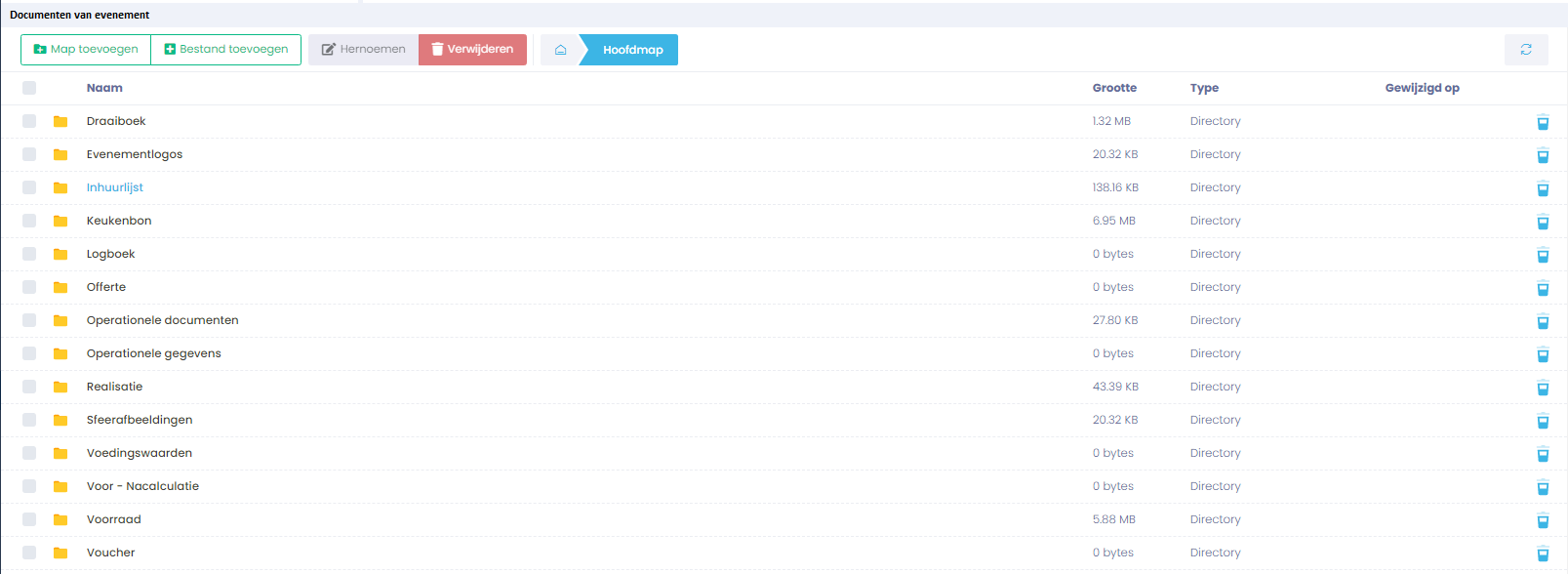Open the Operationele documenten folder
Screen dimensions: 1568x574
coord(163,320)
